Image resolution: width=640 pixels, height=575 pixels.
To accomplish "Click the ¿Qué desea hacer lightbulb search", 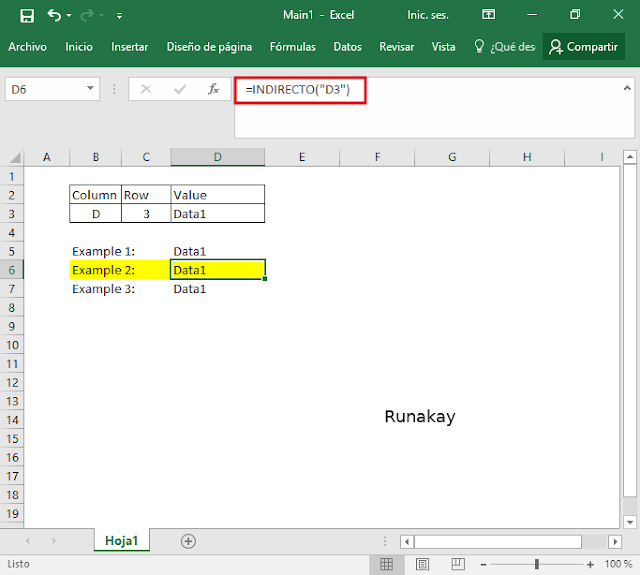I will pos(504,47).
